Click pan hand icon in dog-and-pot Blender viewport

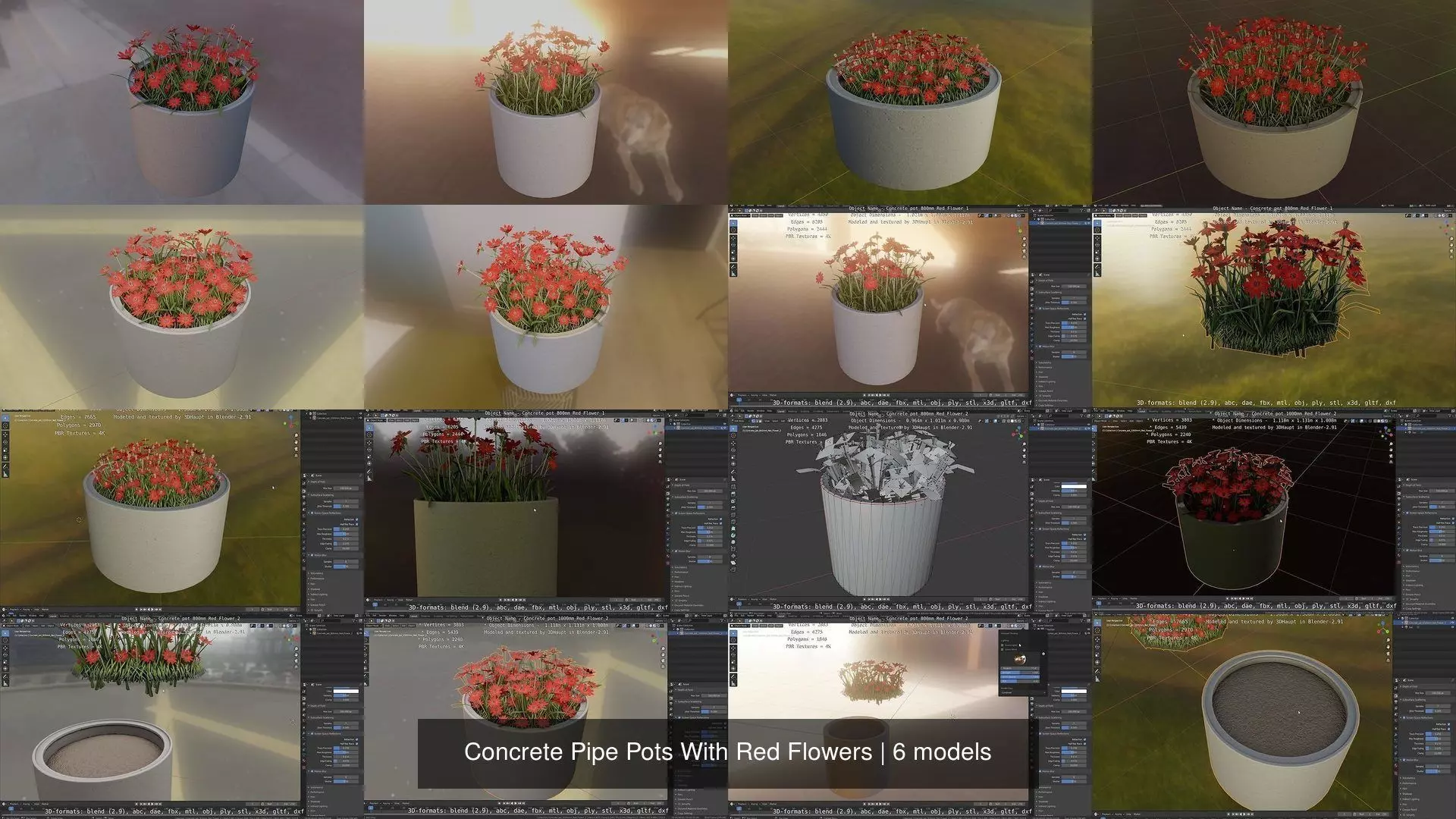[x=1024, y=245]
